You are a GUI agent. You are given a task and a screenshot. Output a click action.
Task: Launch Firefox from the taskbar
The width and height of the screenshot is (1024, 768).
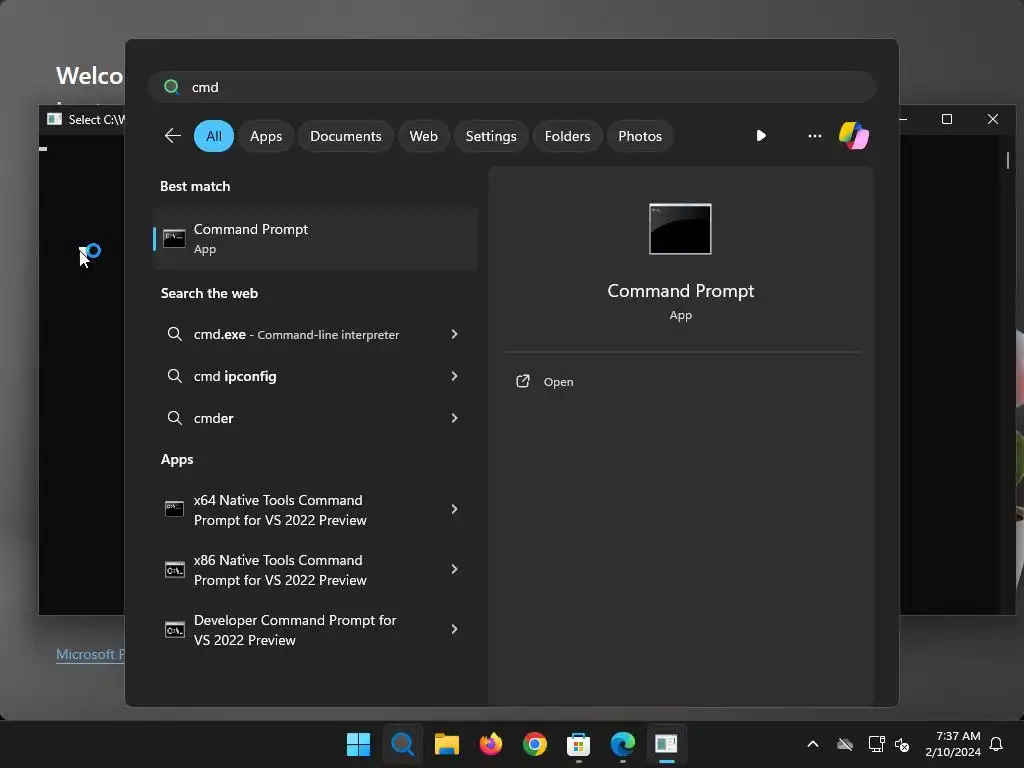(x=490, y=744)
